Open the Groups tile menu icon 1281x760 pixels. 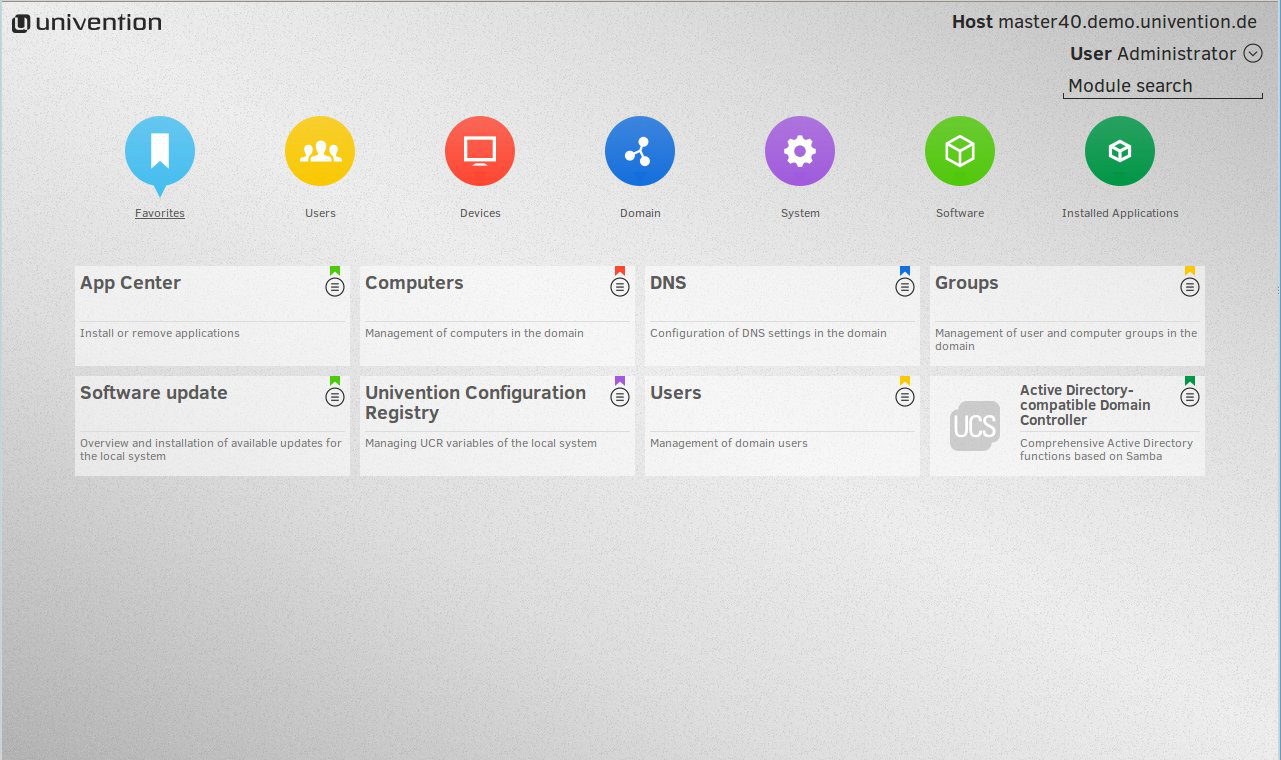click(x=1190, y=287)
